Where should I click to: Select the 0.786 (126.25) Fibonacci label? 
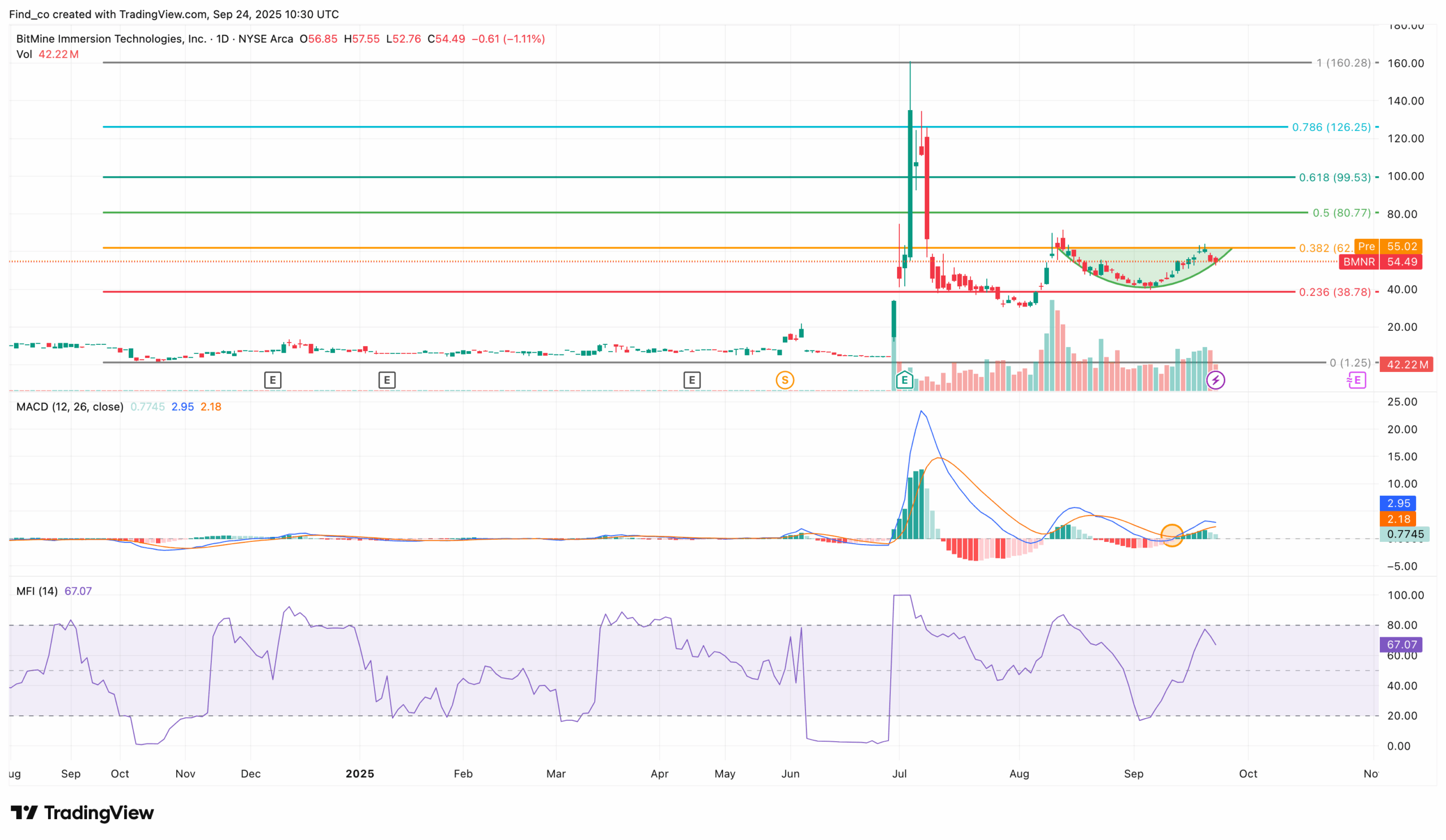1331,126
